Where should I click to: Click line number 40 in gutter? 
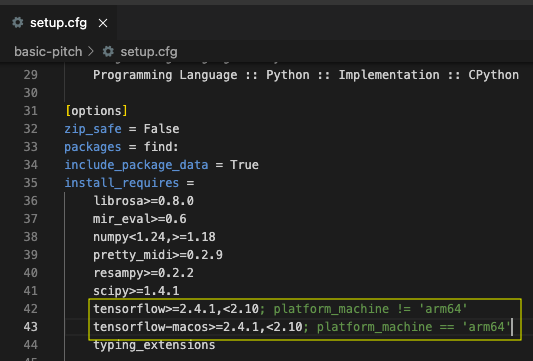31,273
